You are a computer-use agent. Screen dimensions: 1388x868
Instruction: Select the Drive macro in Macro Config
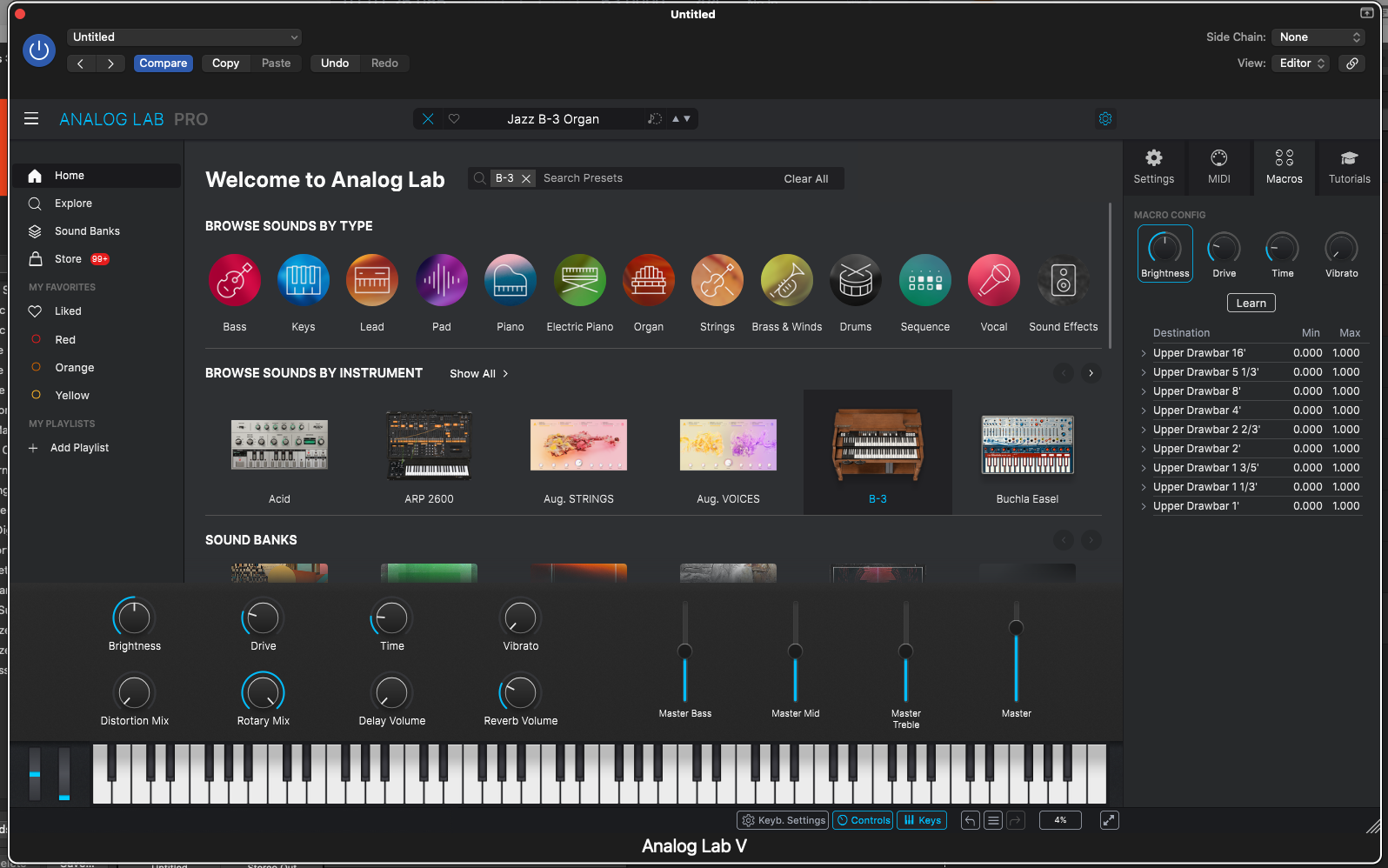click(1225, 253)
